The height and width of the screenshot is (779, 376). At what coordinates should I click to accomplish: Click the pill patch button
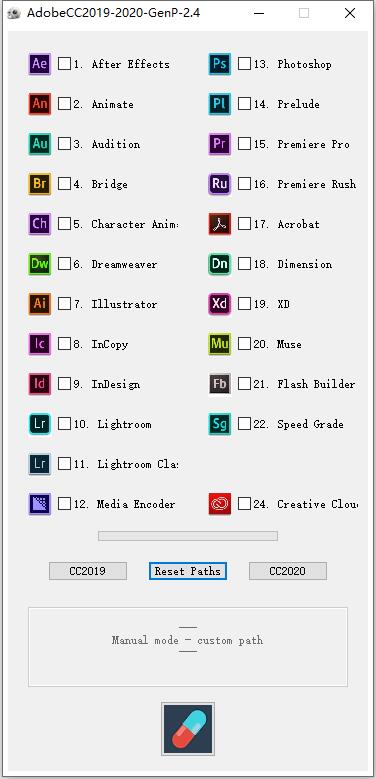(188, 729)
